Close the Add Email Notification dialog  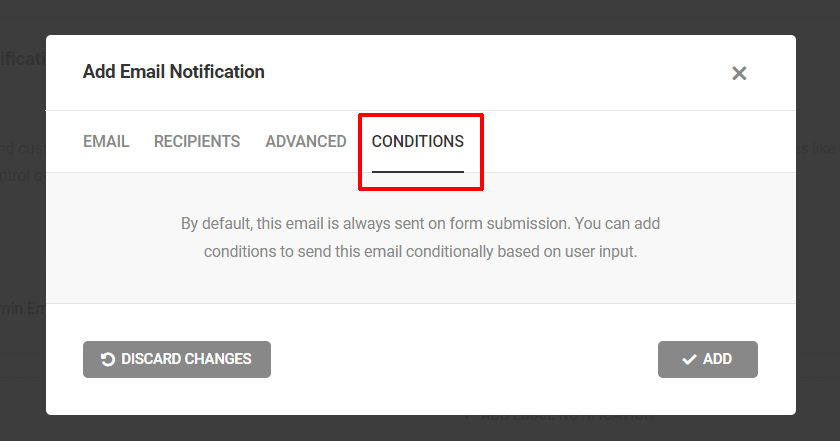click(739, 73)
